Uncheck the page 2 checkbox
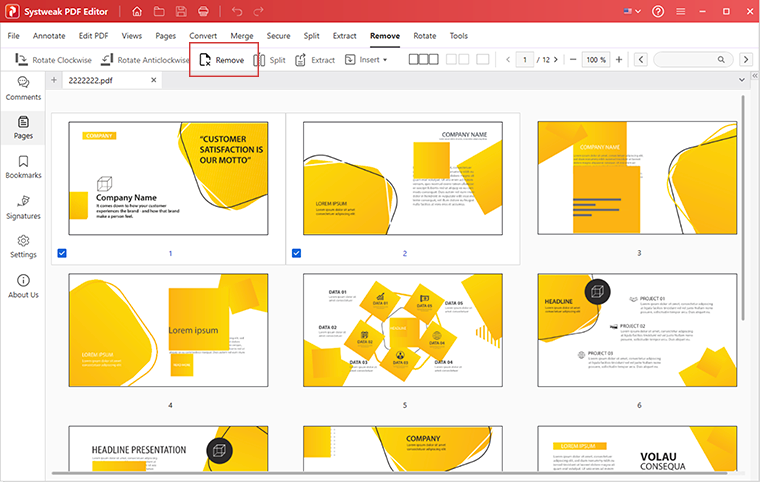 coord(297,253)
